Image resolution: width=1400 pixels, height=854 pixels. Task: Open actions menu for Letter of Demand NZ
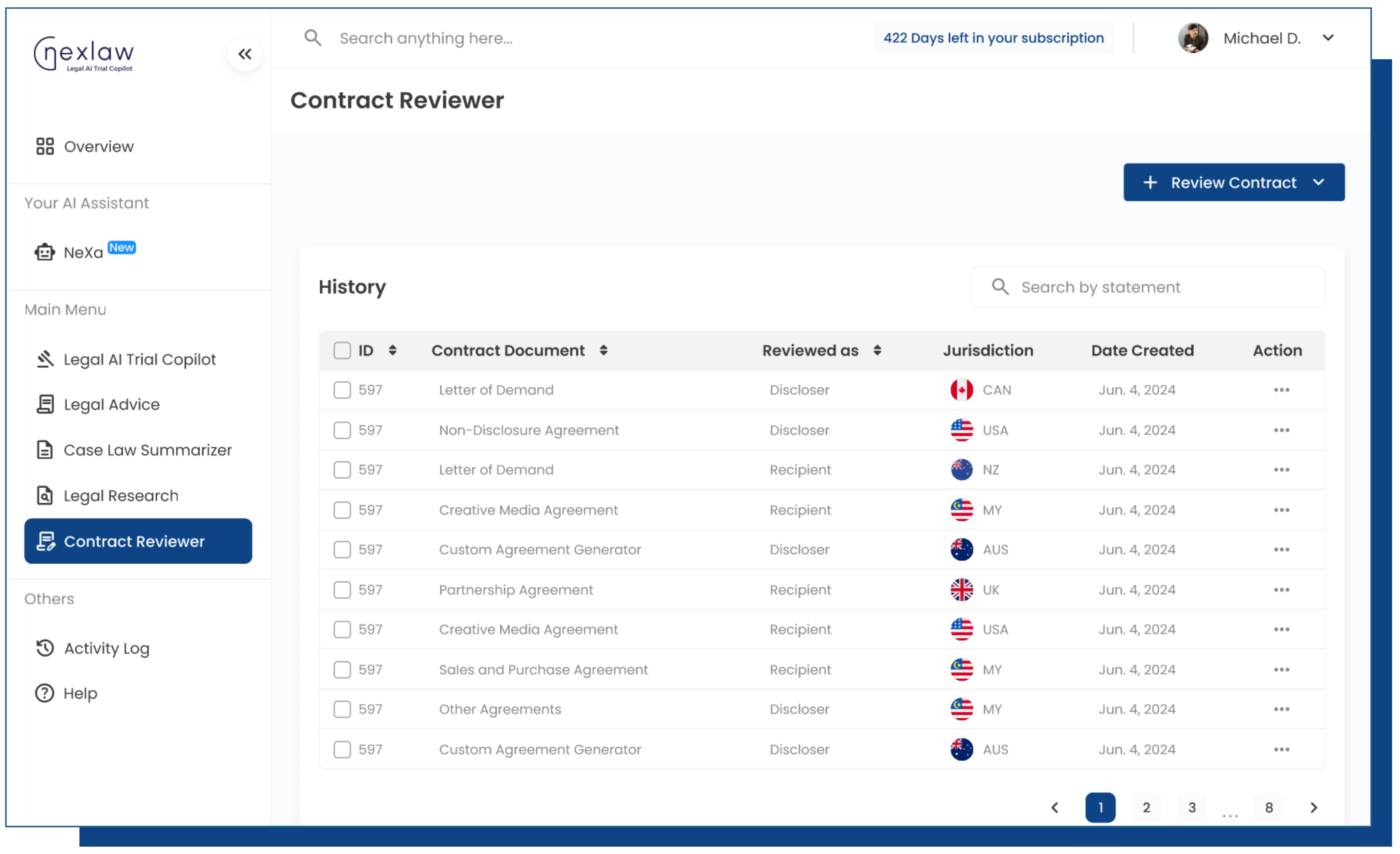pos(1281,470)
